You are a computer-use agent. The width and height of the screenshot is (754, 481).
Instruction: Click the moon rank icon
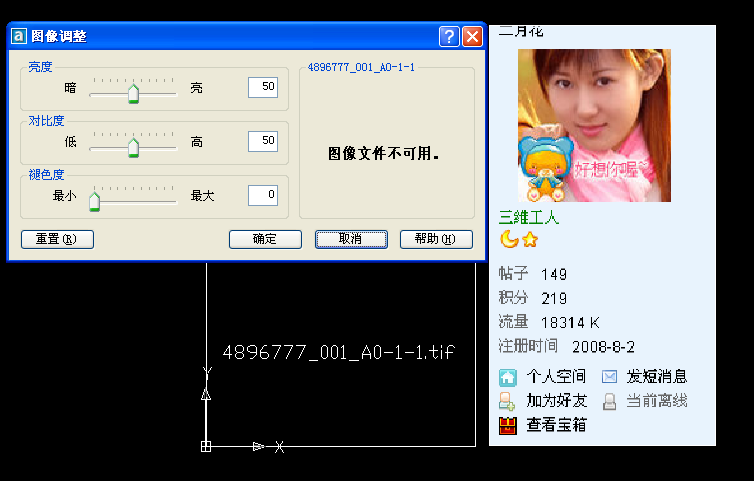[509, 239]
